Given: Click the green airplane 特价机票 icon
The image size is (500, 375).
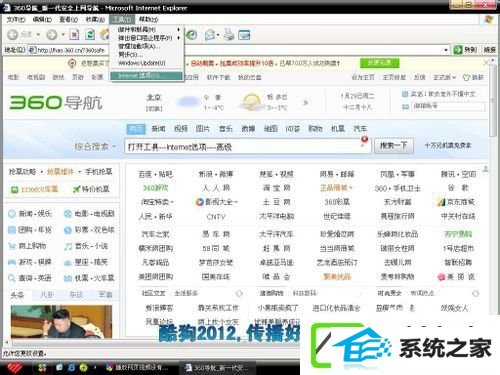Looking at the screenshot, I should tap(77, 189).
